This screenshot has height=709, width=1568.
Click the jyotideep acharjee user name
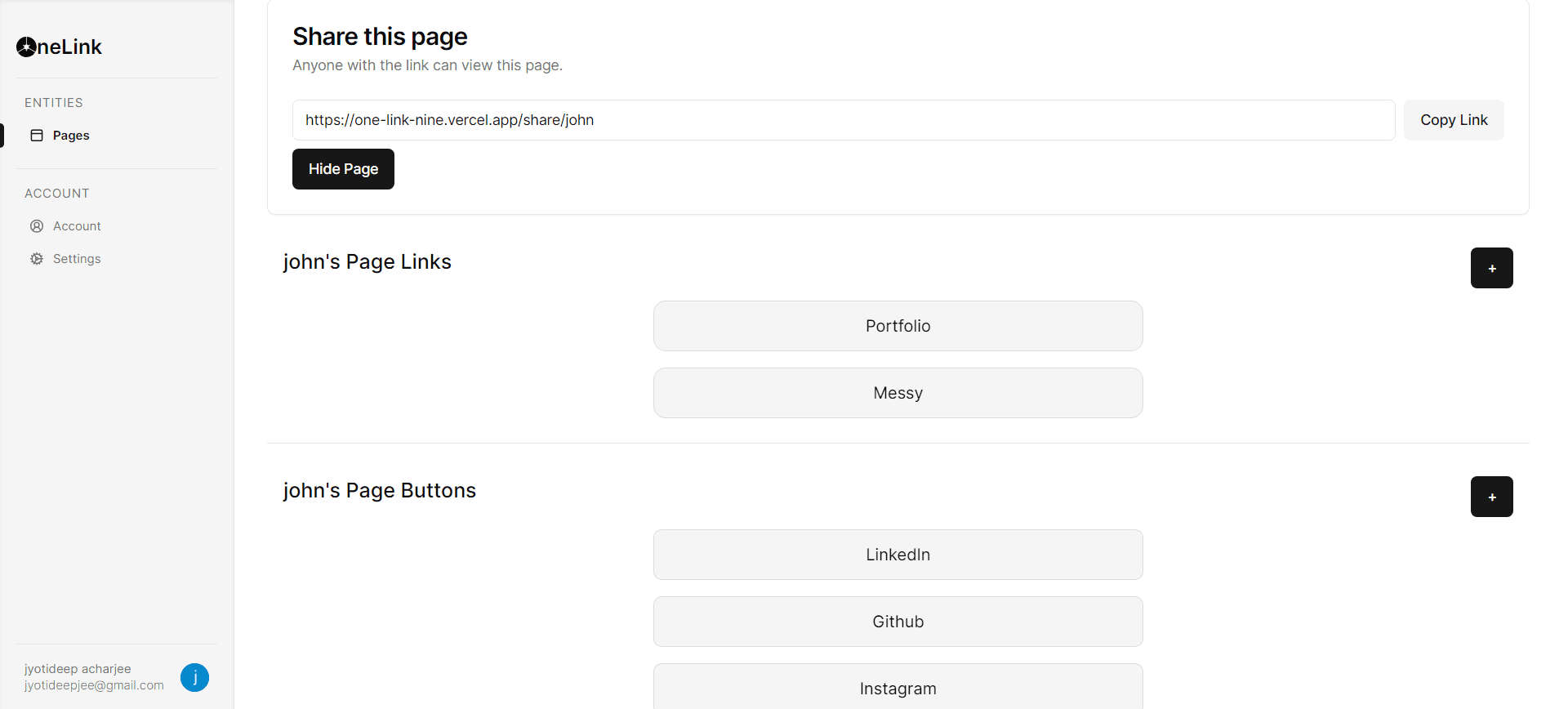click(78, 669)
